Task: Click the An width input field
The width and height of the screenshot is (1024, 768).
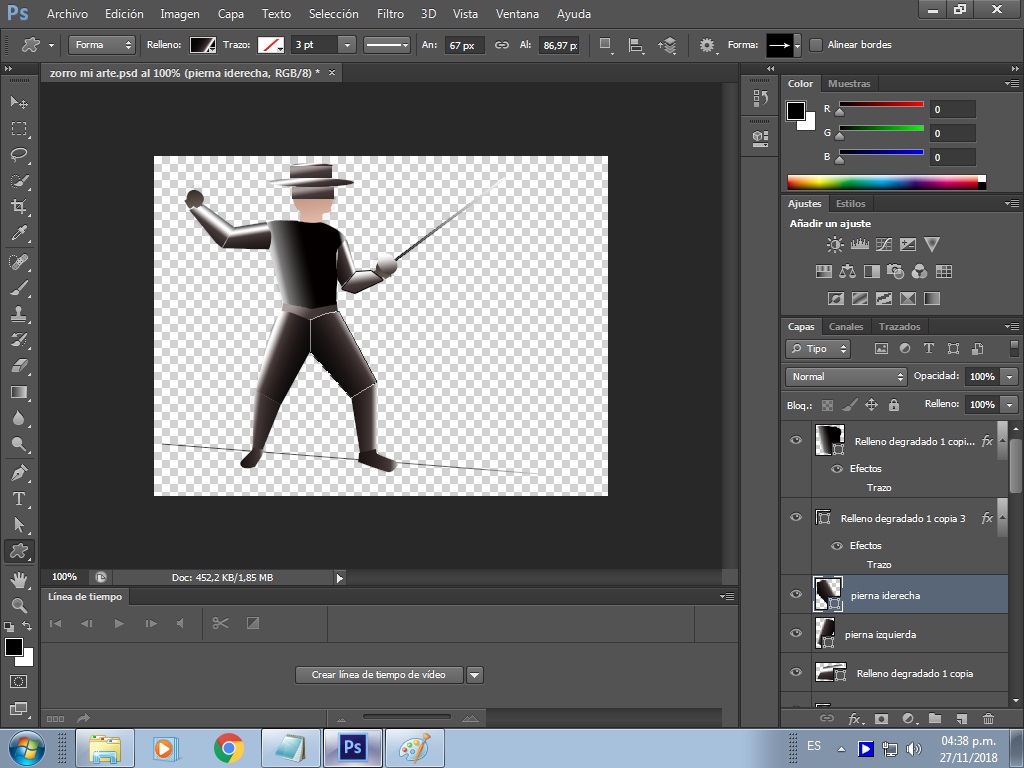Action: click(464, 45)
